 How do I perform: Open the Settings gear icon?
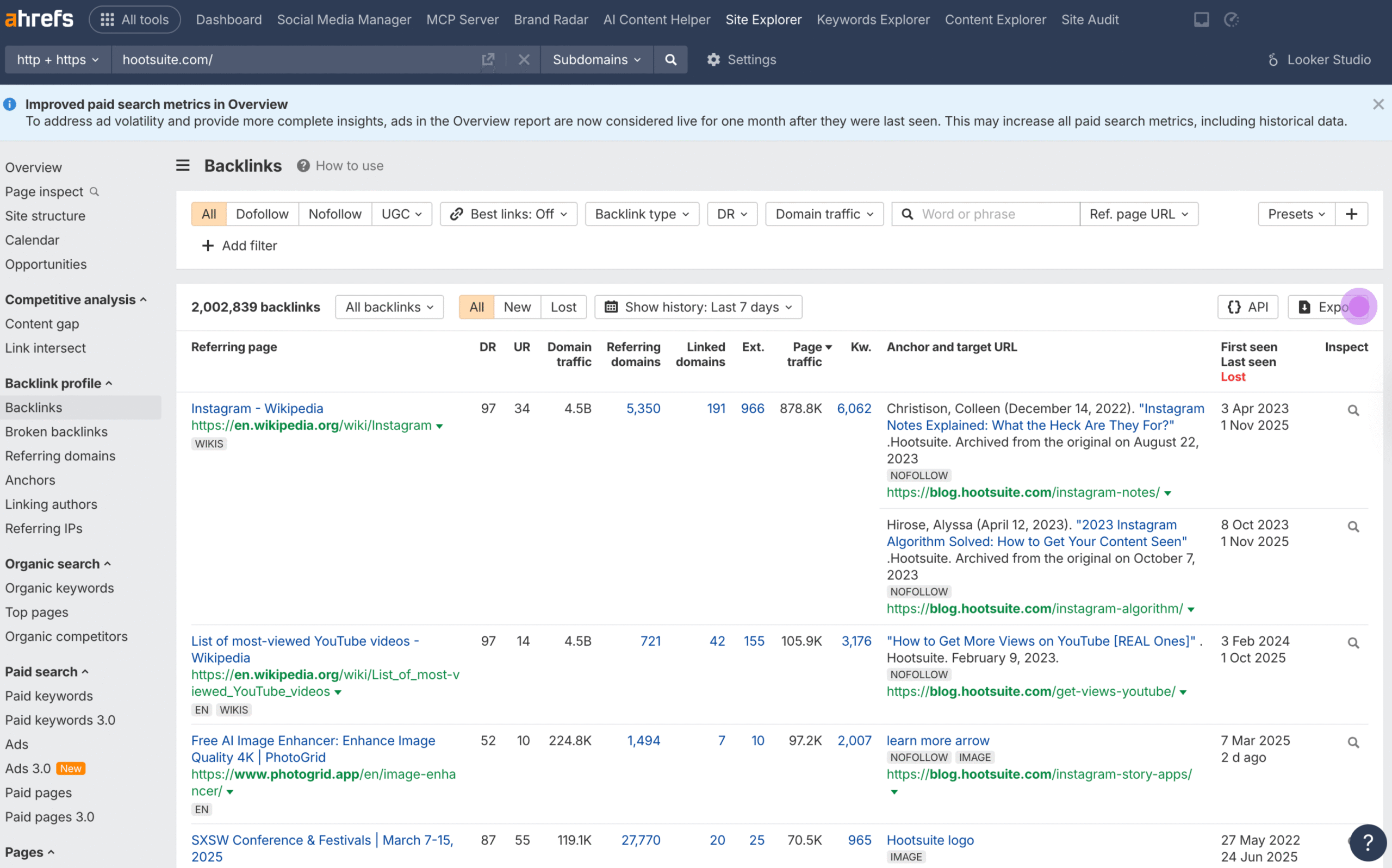point(713,60)
